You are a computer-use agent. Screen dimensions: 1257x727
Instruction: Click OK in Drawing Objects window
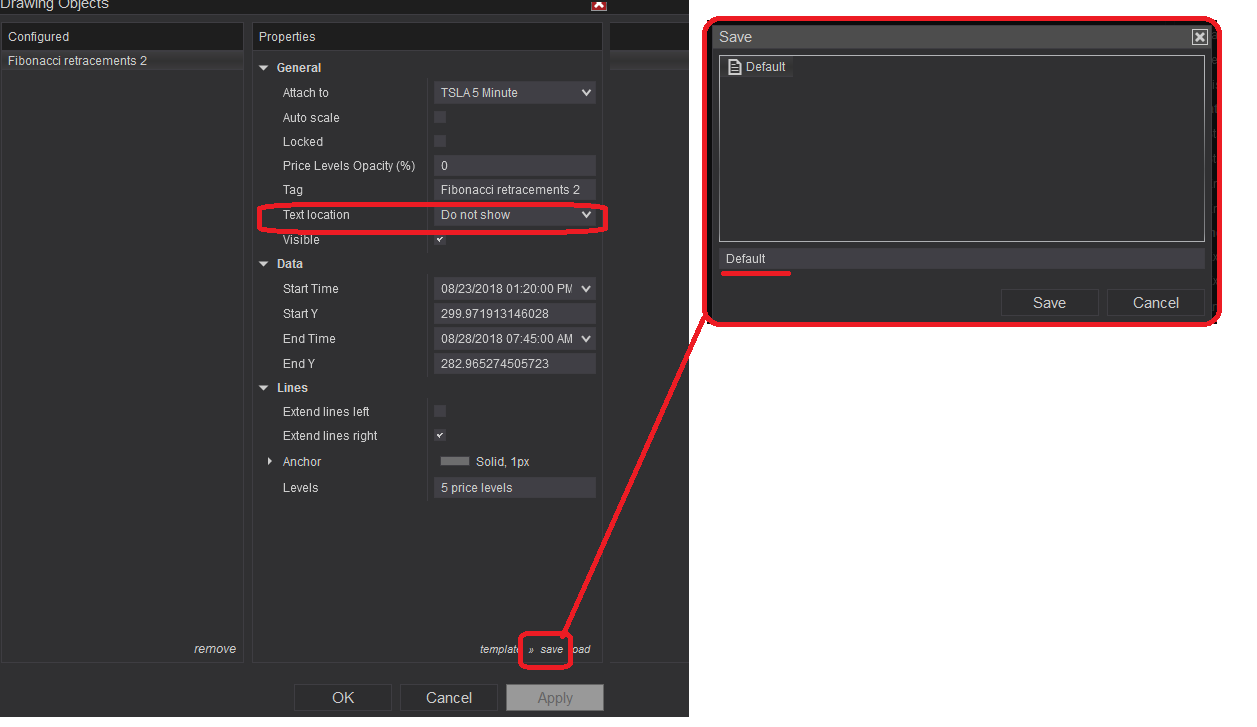(x=343, y=698)
